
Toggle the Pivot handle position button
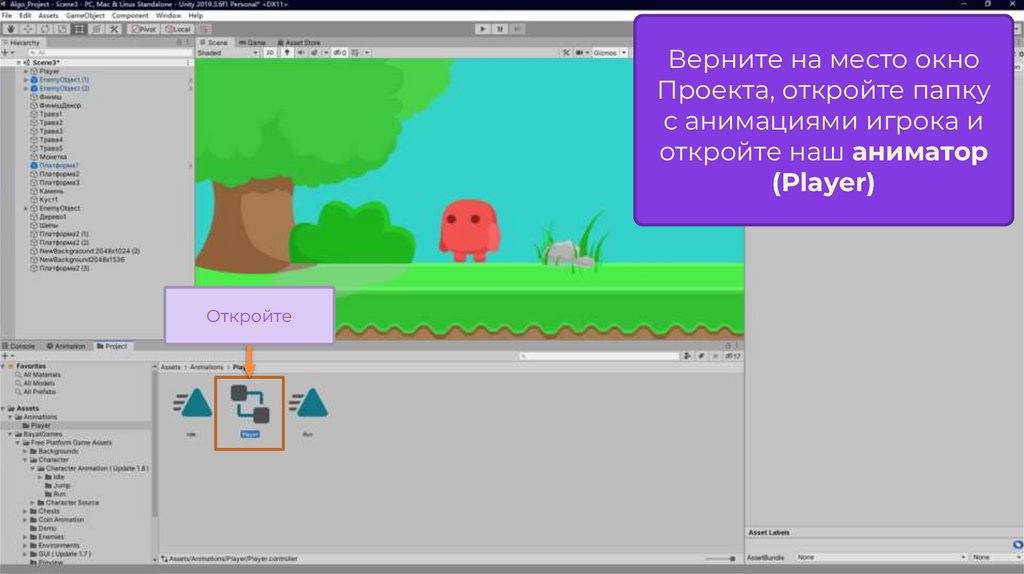tap(144, 29)
